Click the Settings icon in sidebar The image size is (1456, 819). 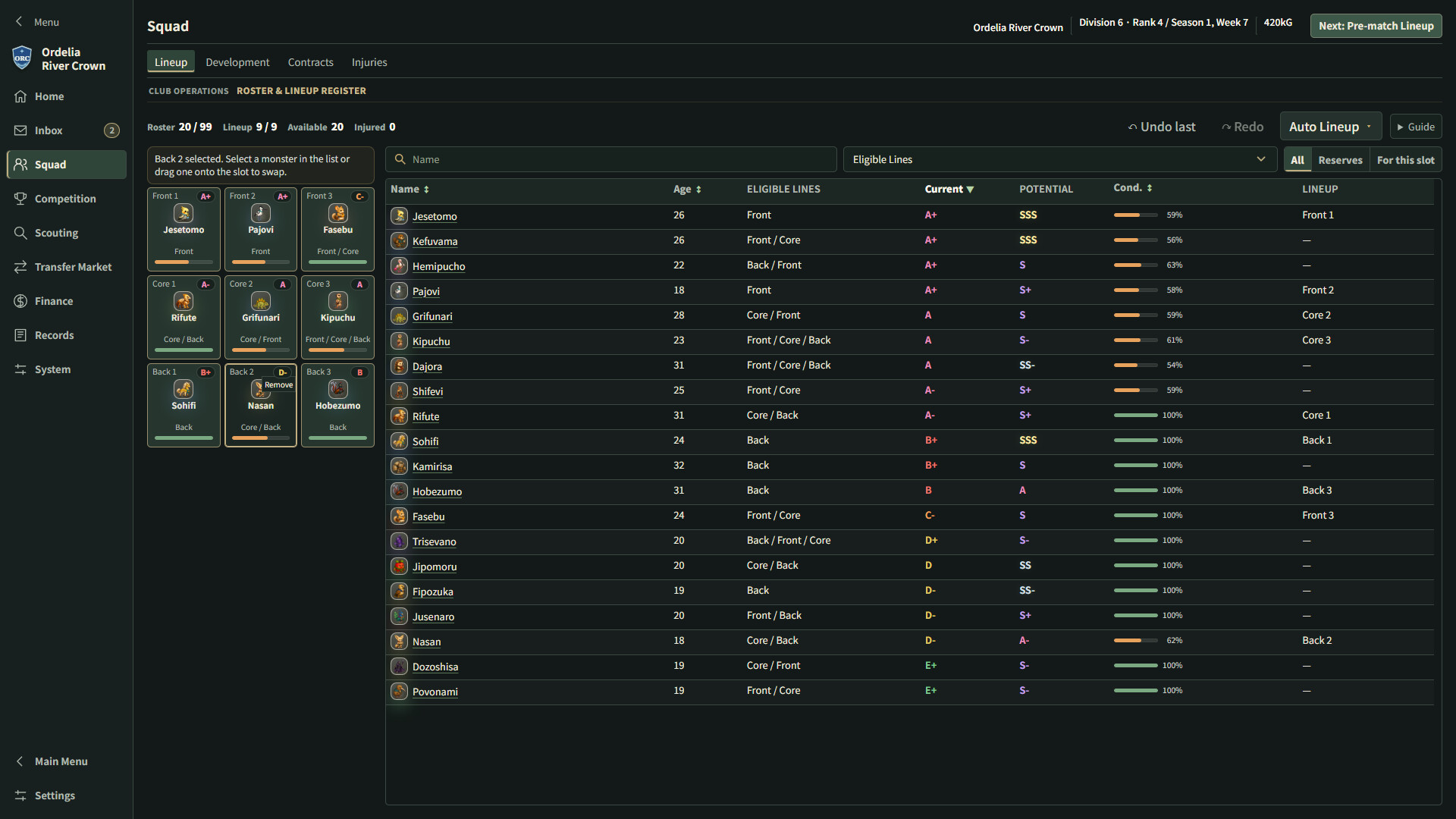point(20,795)
